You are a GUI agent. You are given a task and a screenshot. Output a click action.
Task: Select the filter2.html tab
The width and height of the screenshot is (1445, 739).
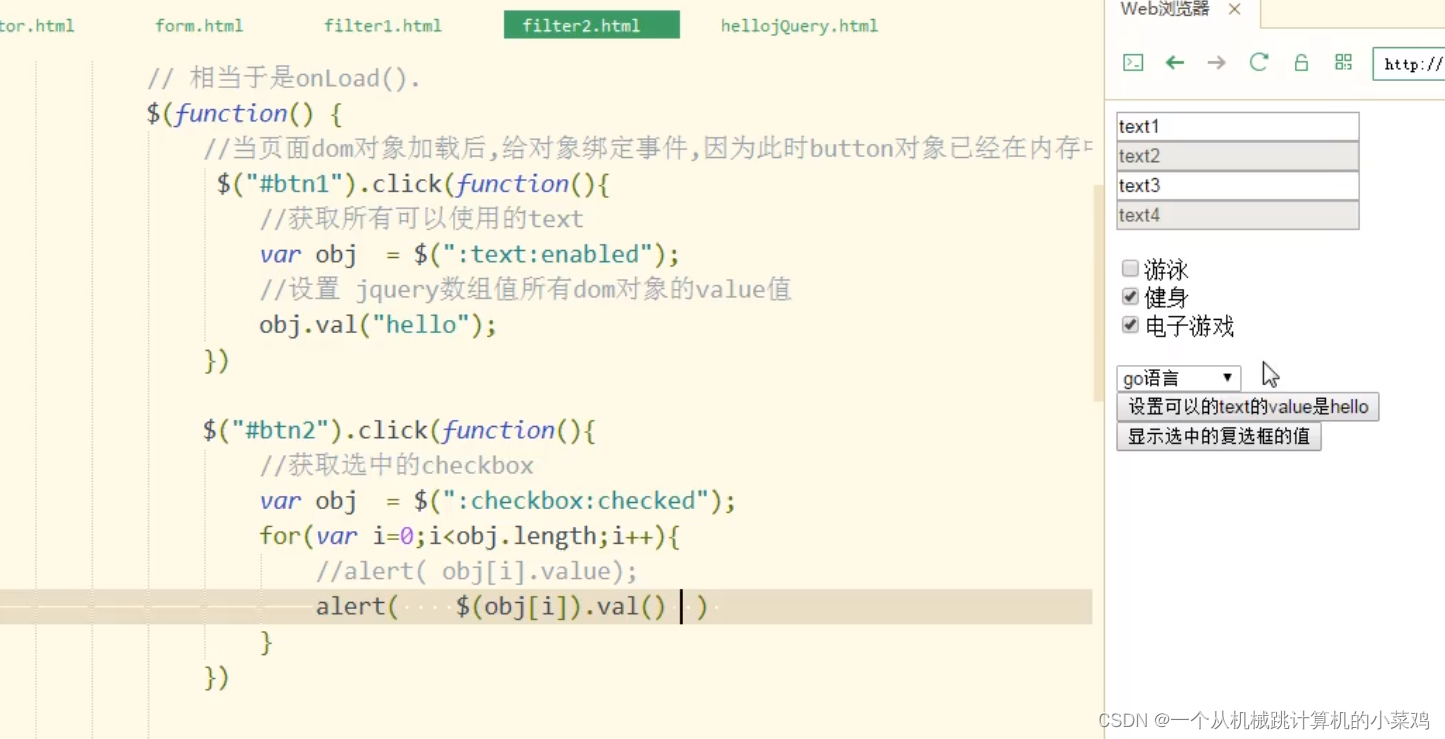(x=590, y=25)
